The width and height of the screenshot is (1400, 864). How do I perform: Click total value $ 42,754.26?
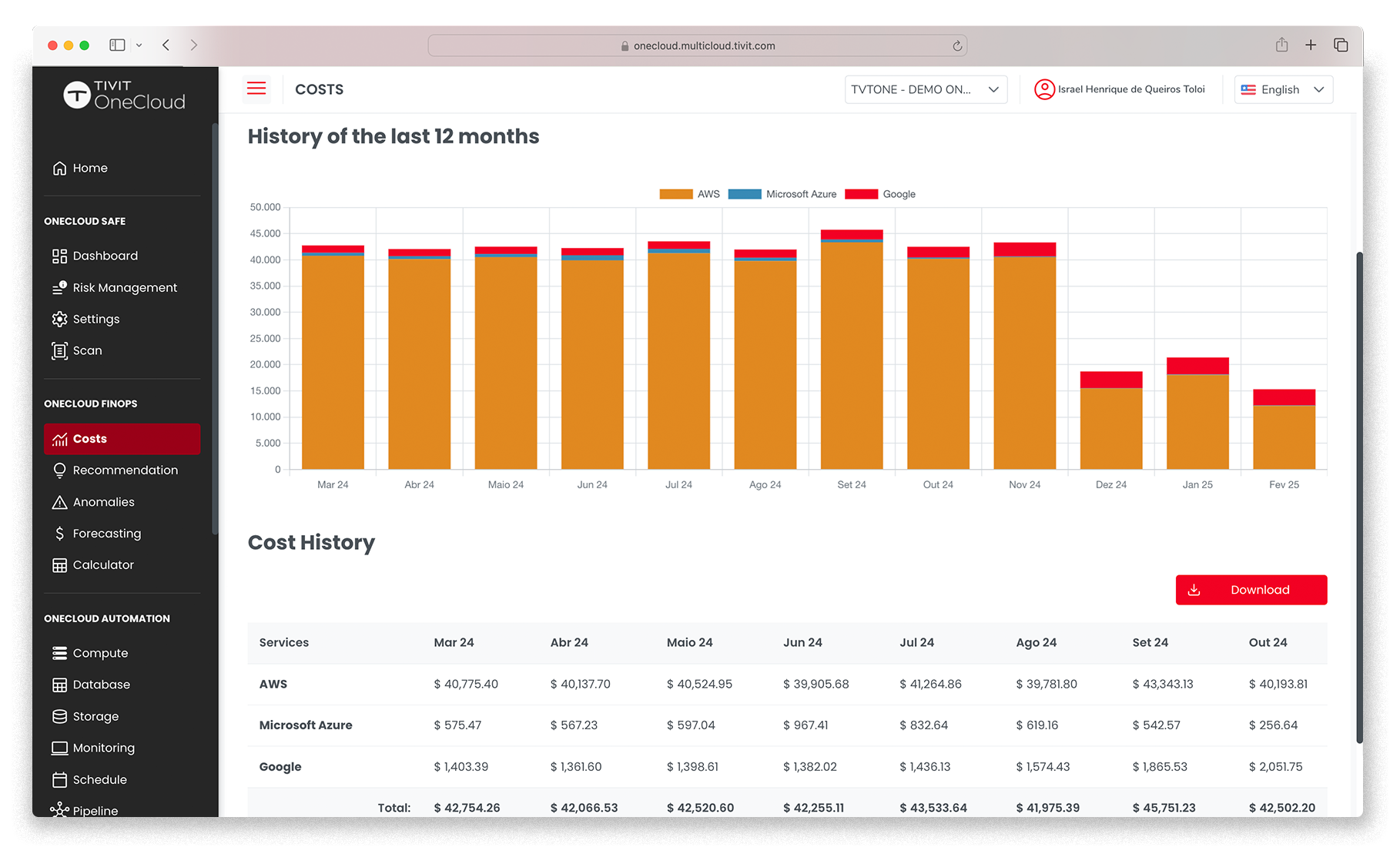pyautogui.click(x=467, y=808)
